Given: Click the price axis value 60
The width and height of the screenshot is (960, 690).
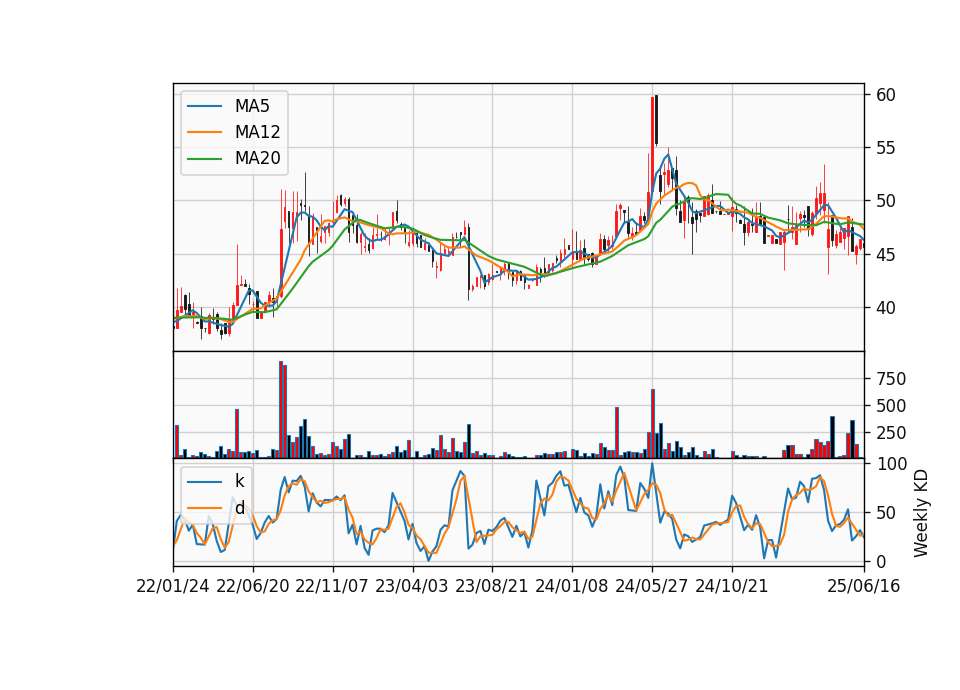Looking at the screenshot, I should coord(886,95).
